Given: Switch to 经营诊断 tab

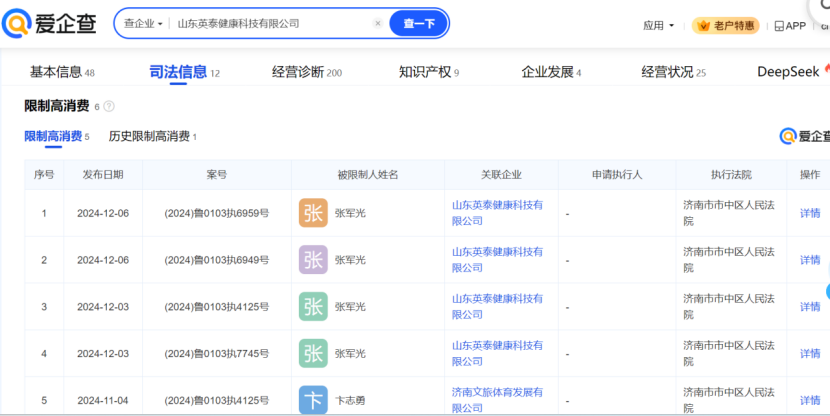Looking at the screenshot, I should (x=307, y=72).
